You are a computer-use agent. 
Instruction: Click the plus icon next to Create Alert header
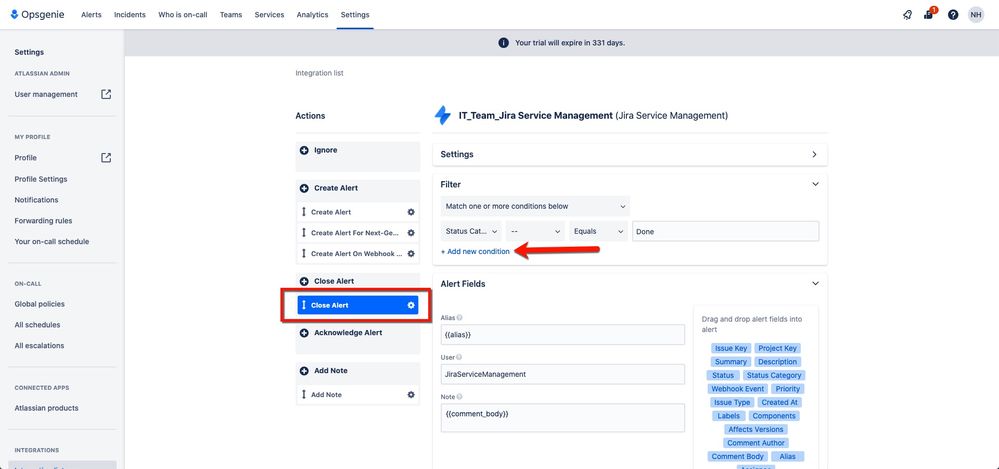pos(304,189)
